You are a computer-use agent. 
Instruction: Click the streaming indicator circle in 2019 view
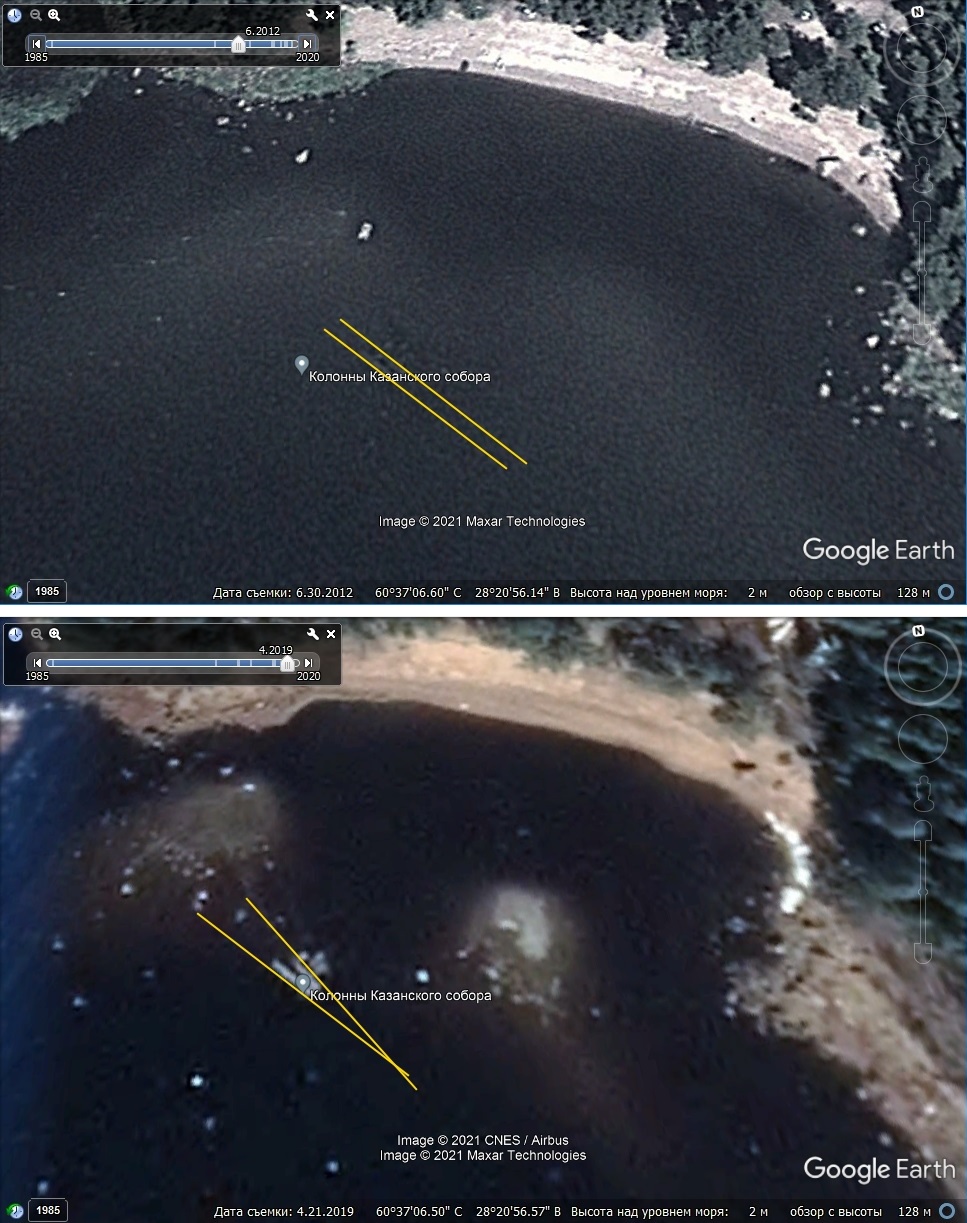(x=946, y=1212)
